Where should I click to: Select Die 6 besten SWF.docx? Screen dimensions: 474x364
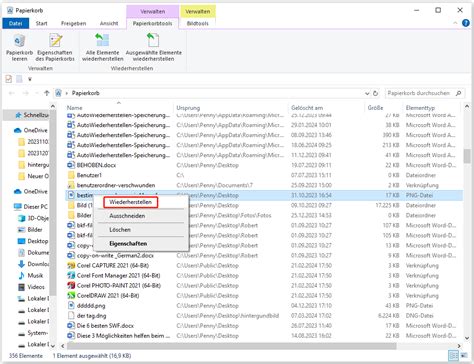(x=105, y=326)
